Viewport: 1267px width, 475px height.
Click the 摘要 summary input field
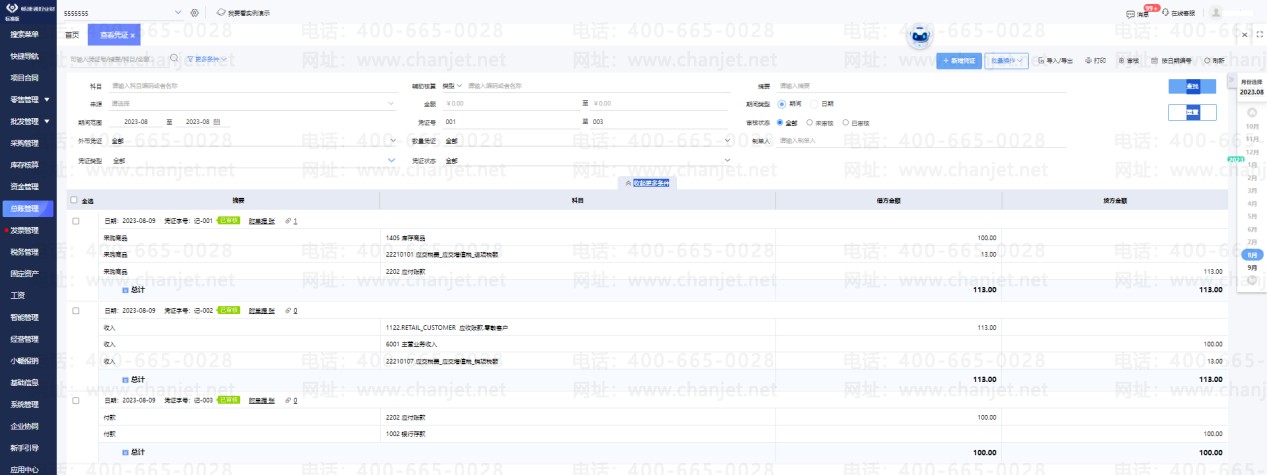point(921,86)
